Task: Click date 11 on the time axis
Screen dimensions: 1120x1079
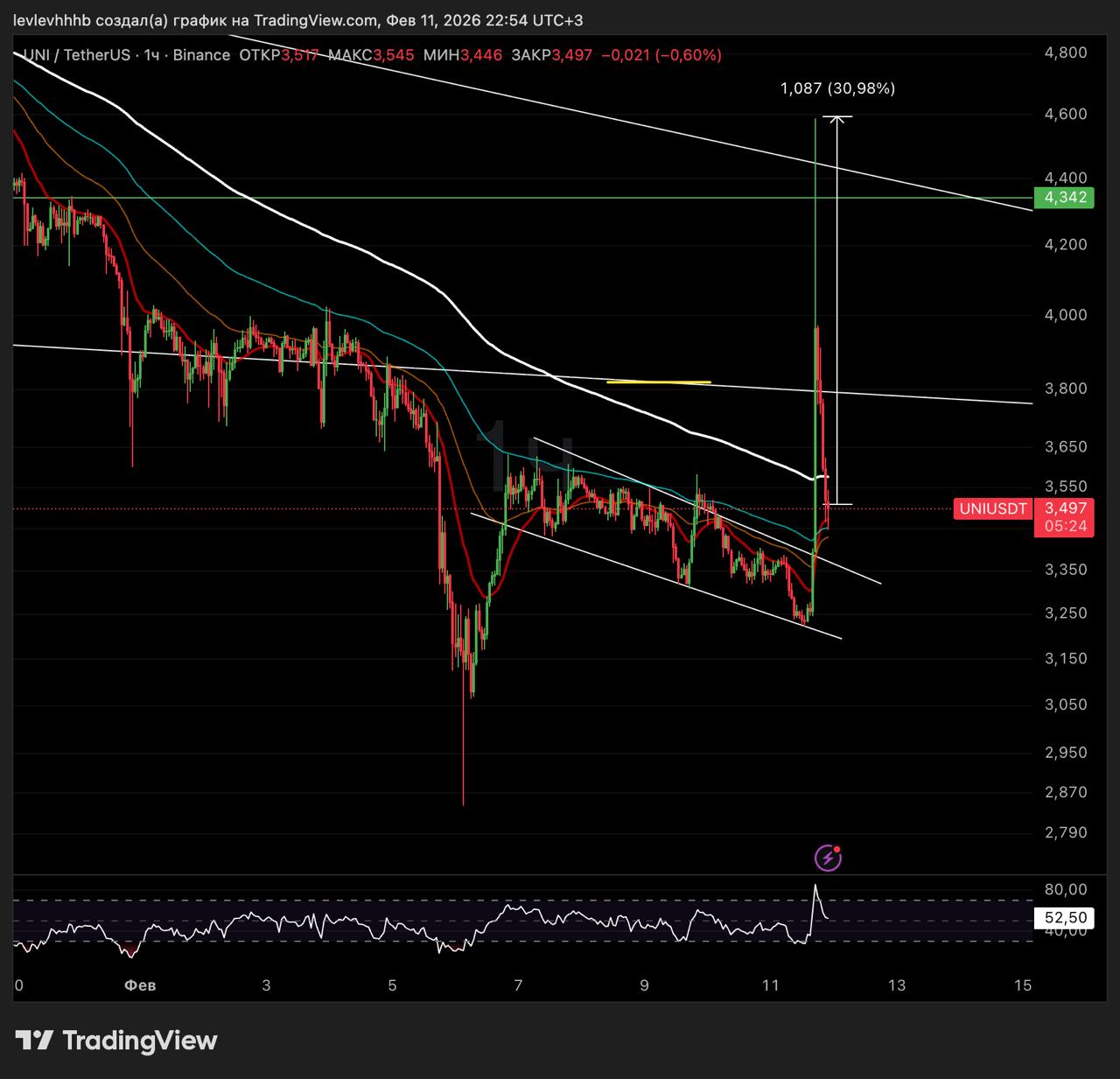Action: pyautogui.click(x=770, y=985)
